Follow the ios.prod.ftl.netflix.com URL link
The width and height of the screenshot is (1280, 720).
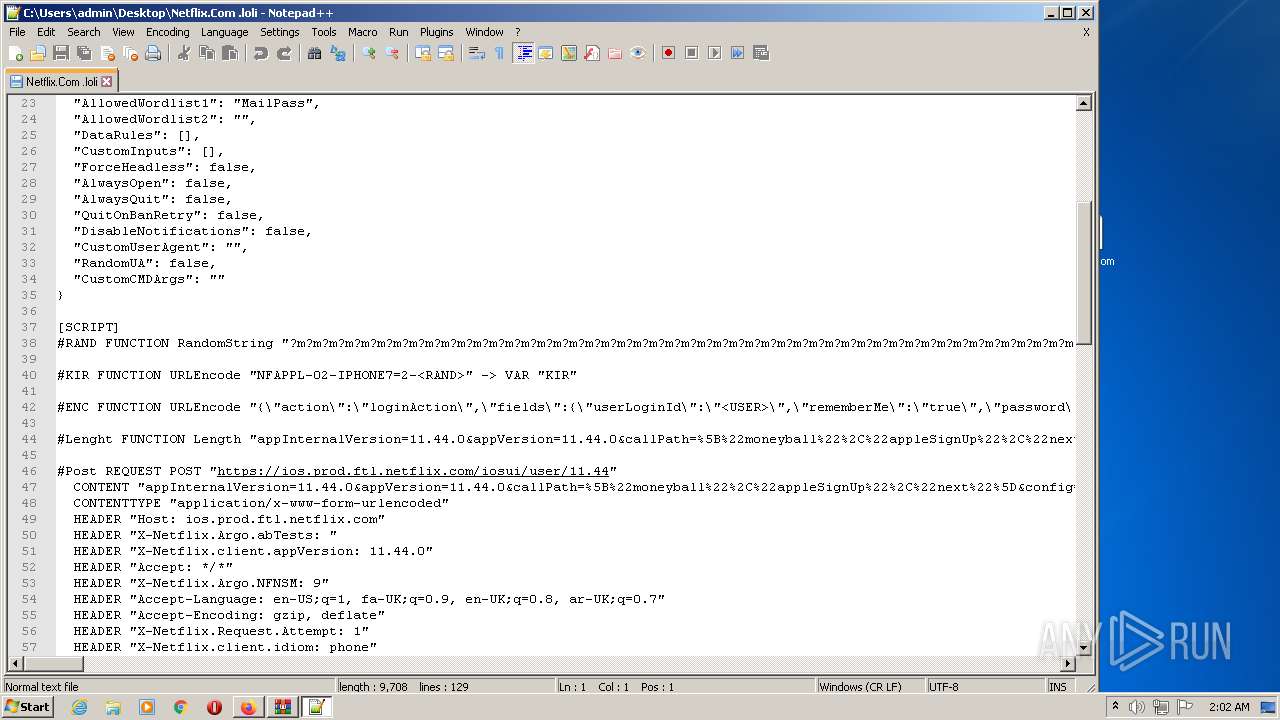point(413,471)
